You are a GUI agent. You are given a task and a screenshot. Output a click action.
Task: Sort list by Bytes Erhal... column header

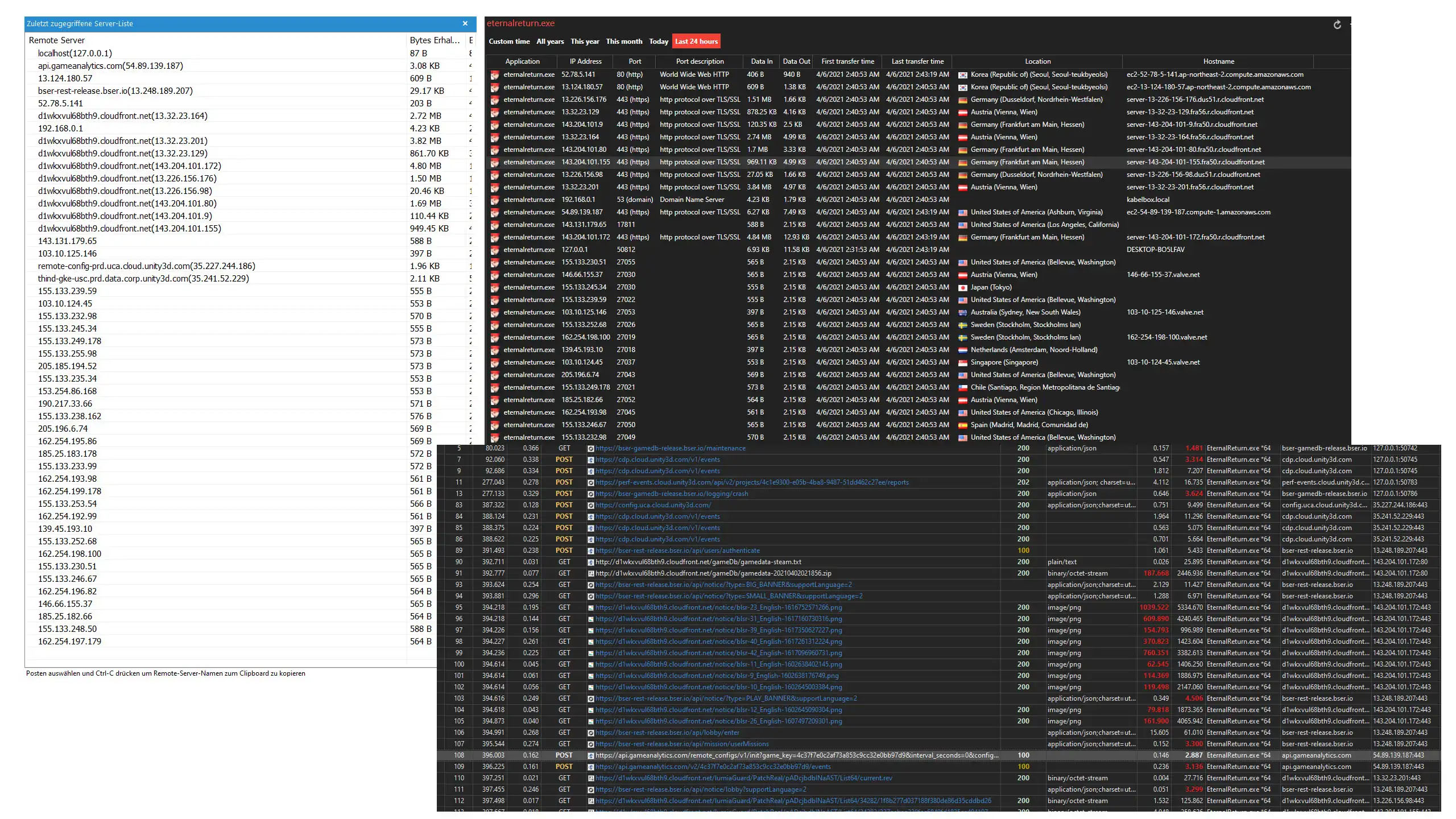435,40
